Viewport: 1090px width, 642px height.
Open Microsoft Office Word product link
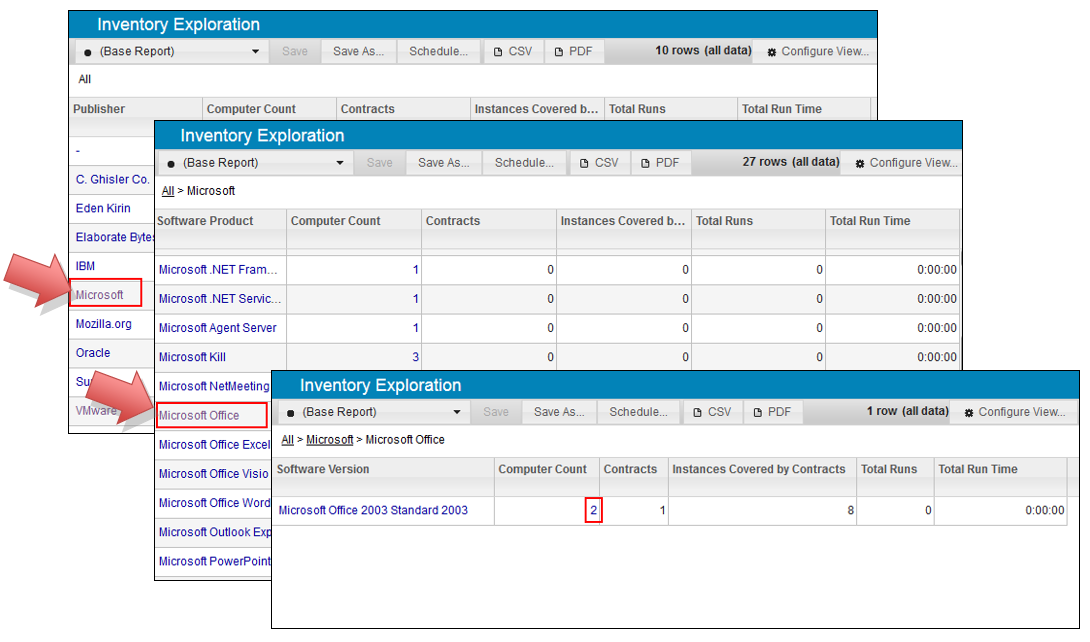(x=214, y=503)
